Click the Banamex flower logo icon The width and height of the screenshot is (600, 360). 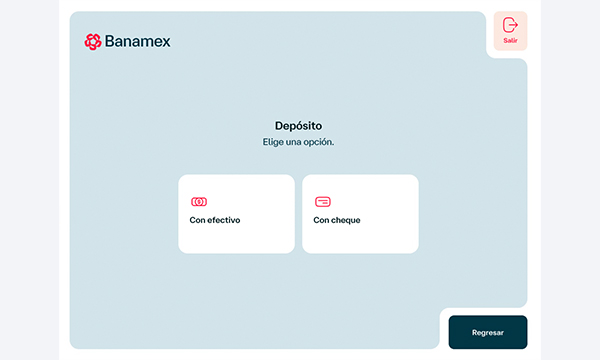point(93,41)
